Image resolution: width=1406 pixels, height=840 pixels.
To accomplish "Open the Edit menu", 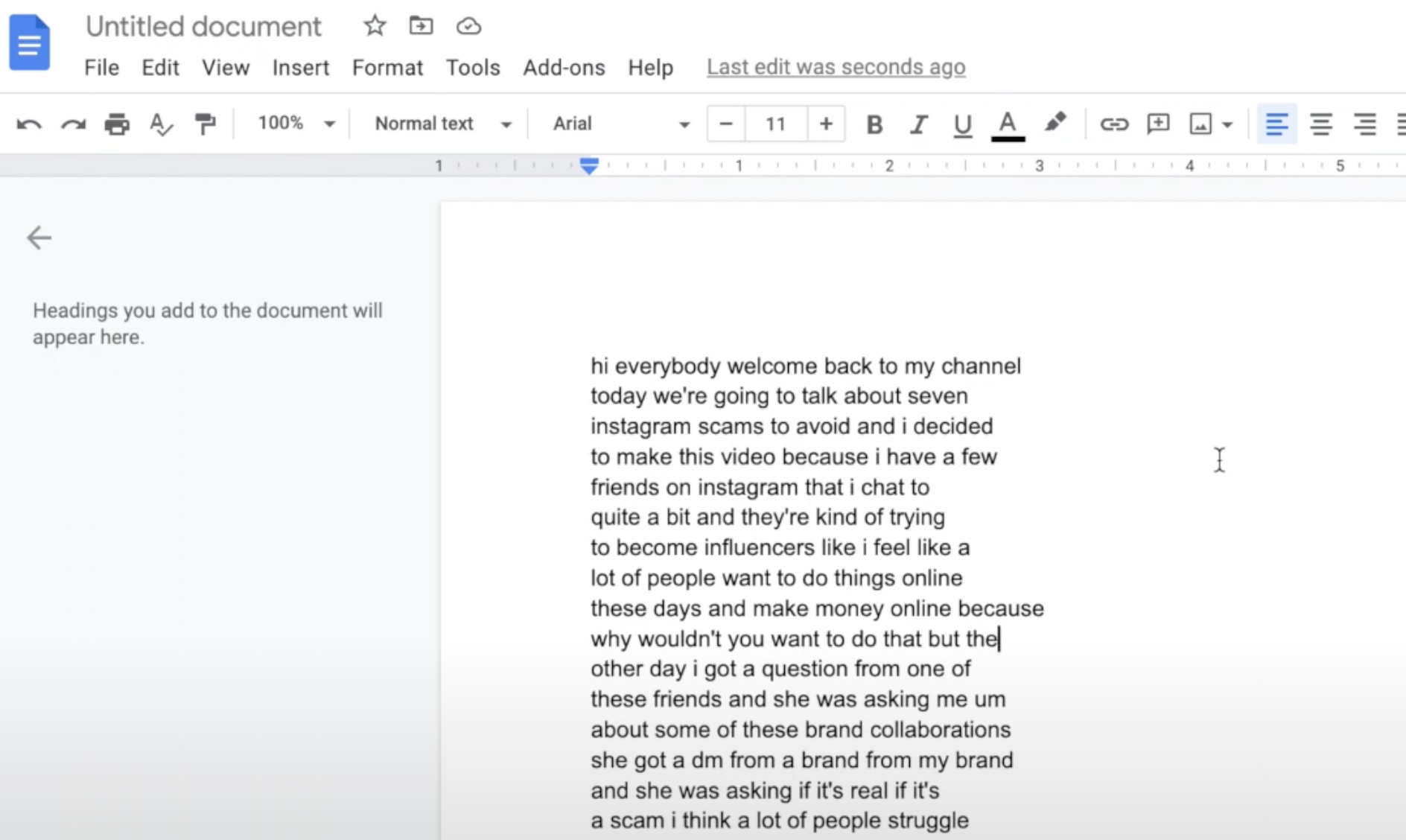I will tap(160, 68).
